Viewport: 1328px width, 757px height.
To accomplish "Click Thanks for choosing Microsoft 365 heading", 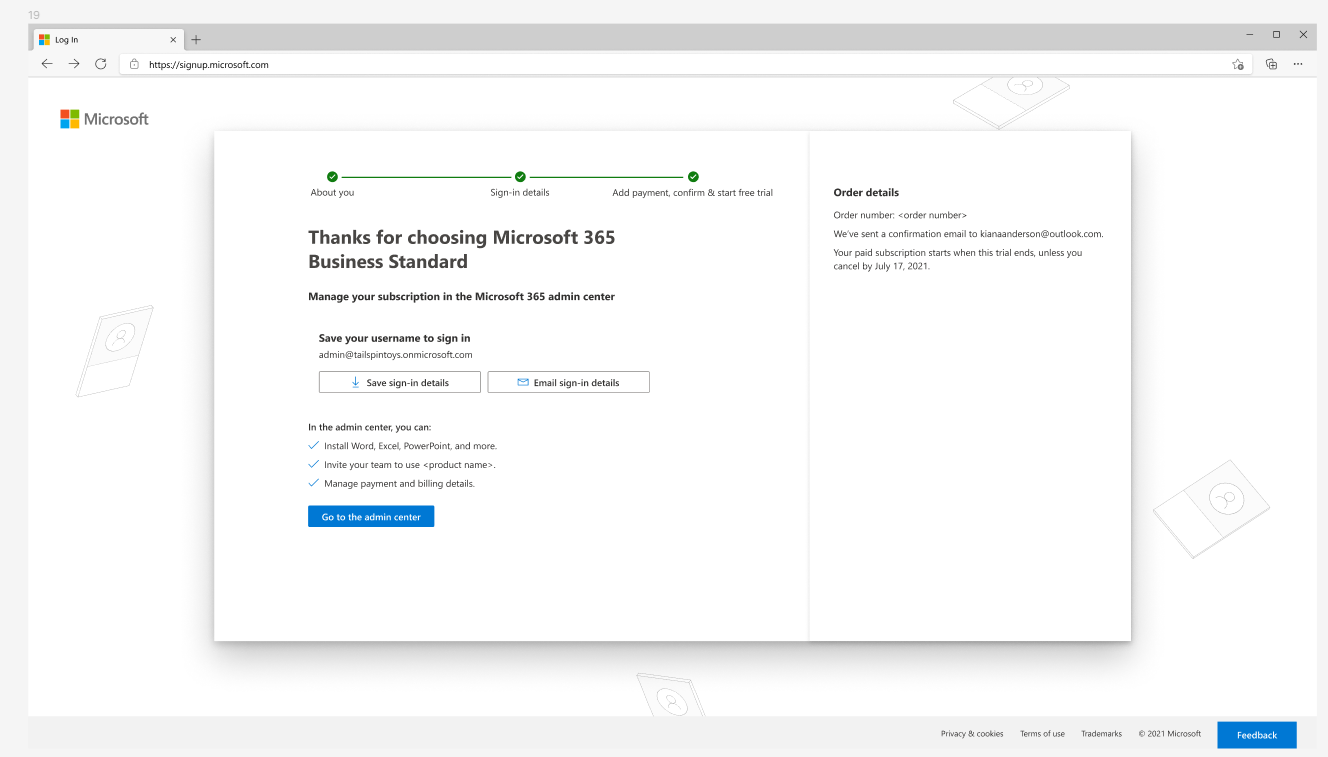I will click(462, 250).
